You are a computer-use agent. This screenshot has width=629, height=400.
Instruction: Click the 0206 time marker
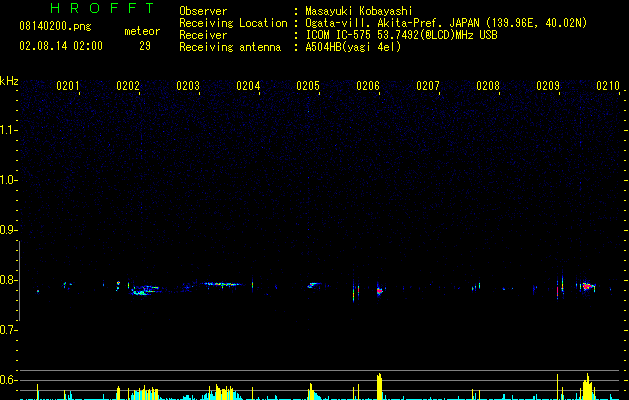point(368,86)
